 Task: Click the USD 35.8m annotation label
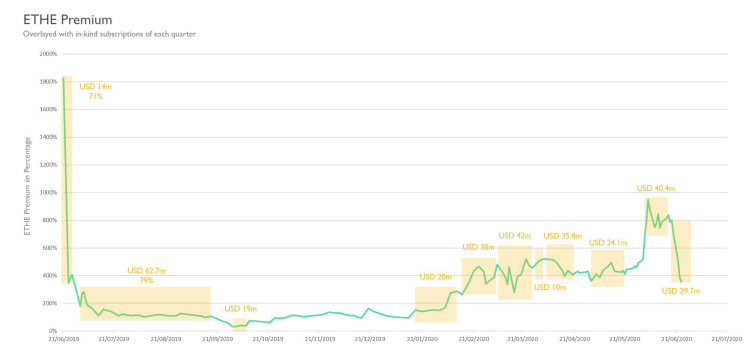tap(562, 235)
